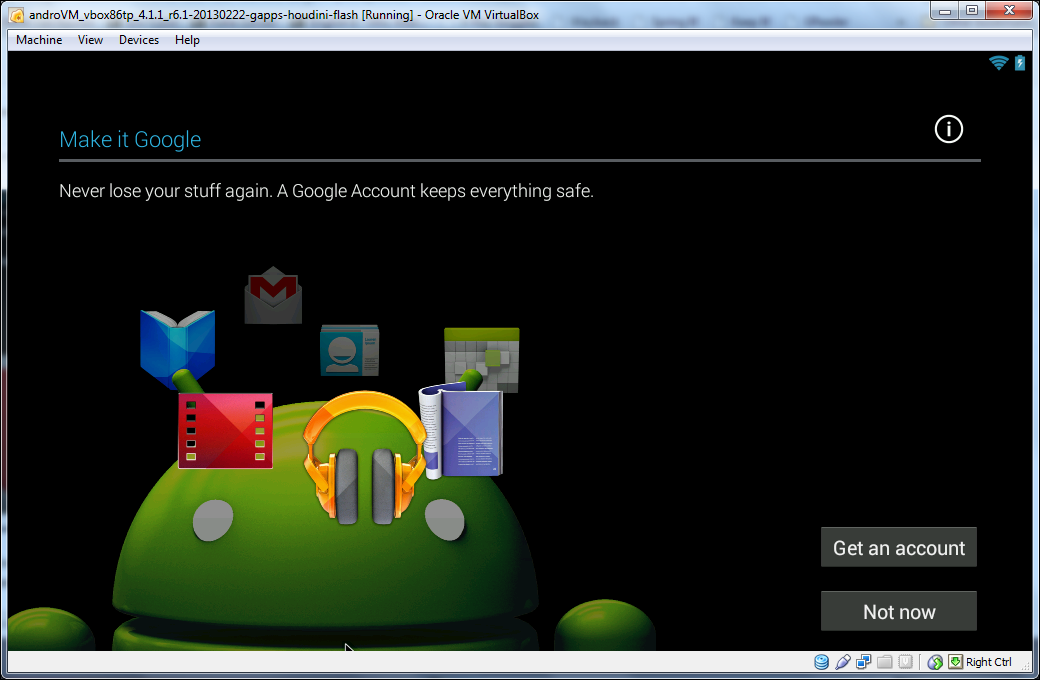Click the VirtualBox title bar app icon
1040x680 pixels.
coord(17,15)
